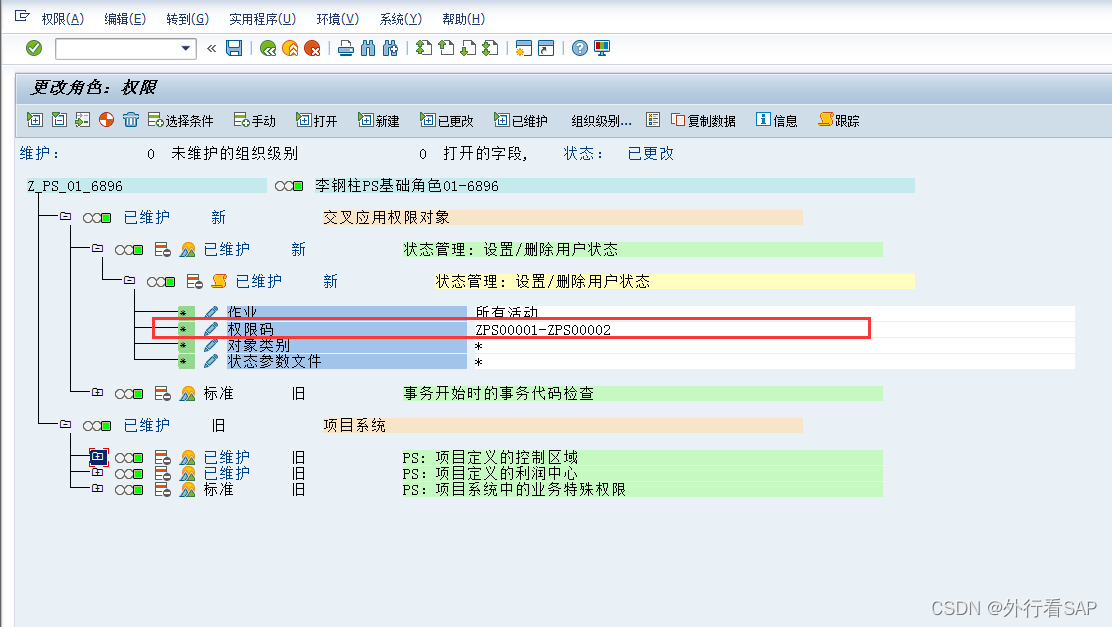Click the Create New Session icon
Viewport: 1112px width, 627px height.
pos(523,48)
